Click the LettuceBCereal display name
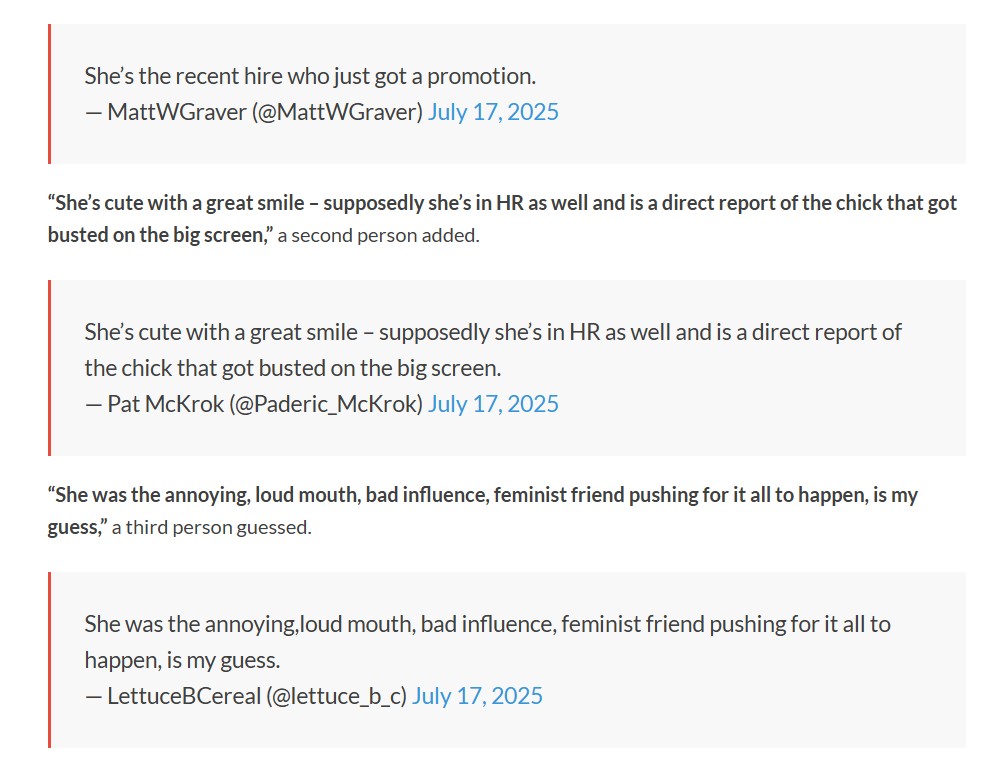The image size is (1002, 771). [184, 696]
